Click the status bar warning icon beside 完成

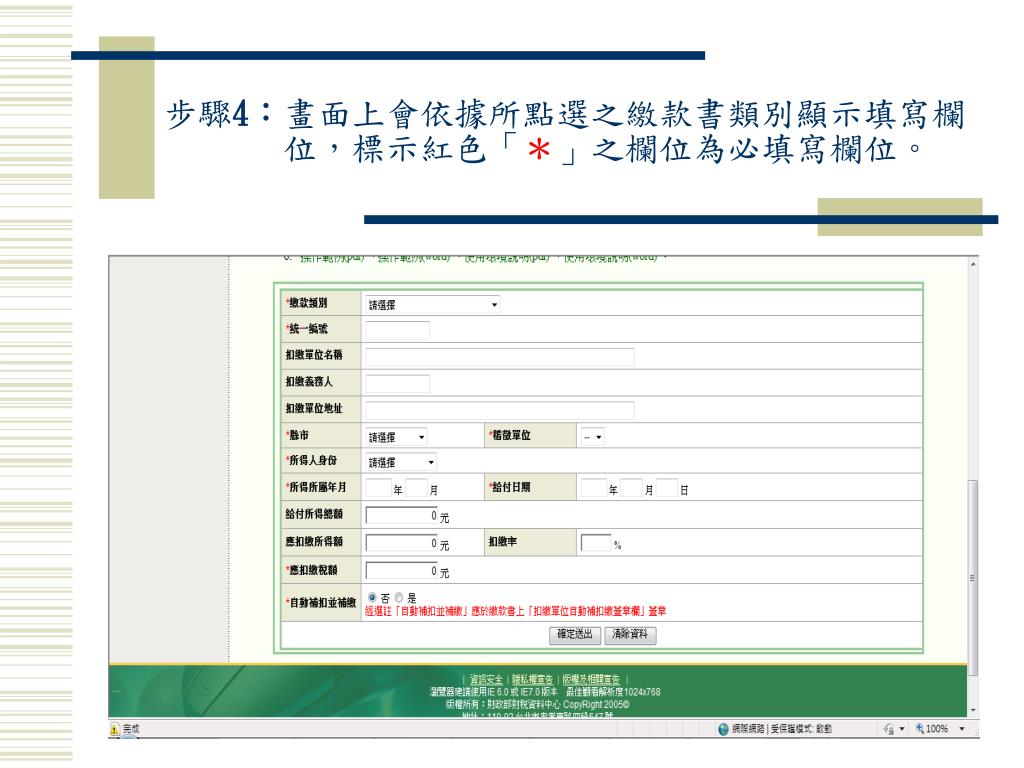point(115,729)
